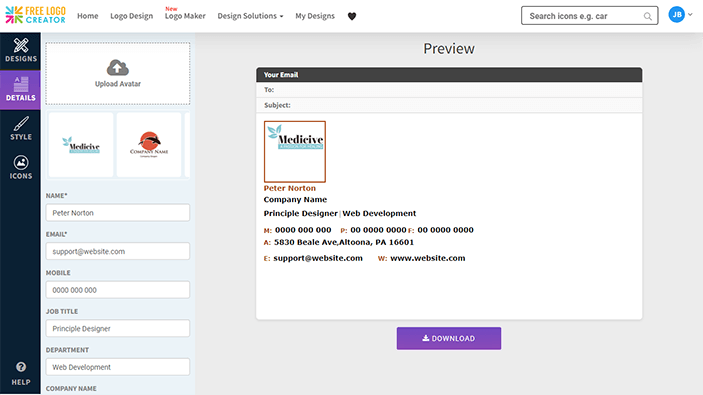Click the address line in preview

click(343, 243)
